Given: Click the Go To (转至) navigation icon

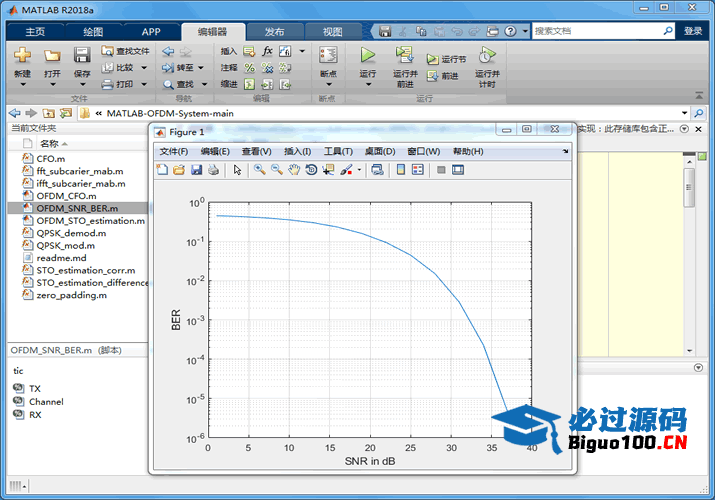Looking at the screenshot, I should click(x=168, y=68).
